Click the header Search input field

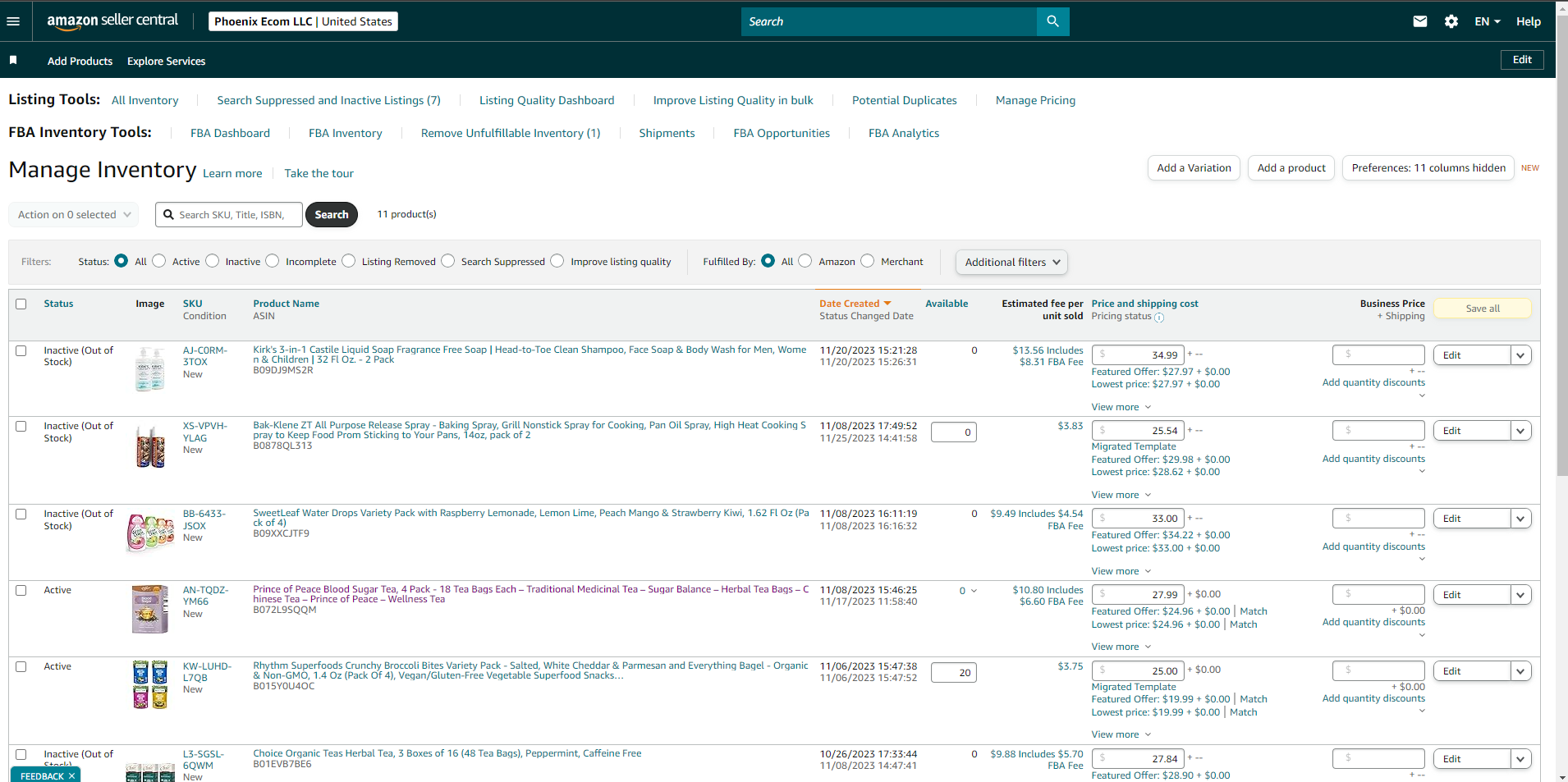[889, 21]
